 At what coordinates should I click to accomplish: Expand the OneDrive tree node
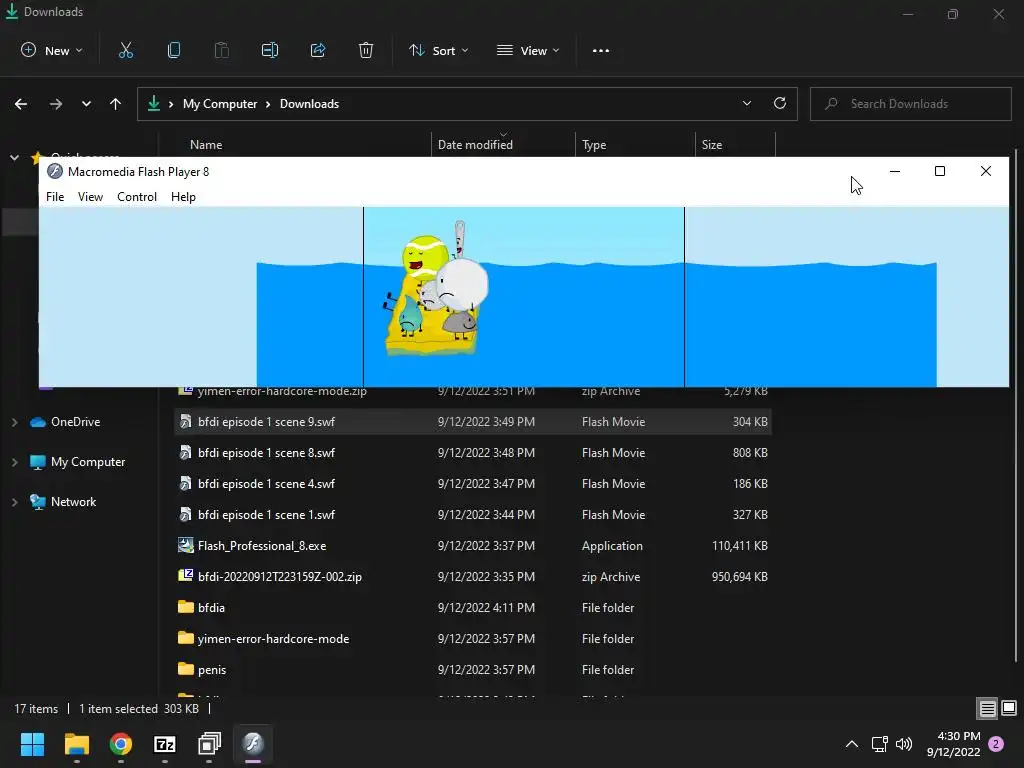(14, 422)
